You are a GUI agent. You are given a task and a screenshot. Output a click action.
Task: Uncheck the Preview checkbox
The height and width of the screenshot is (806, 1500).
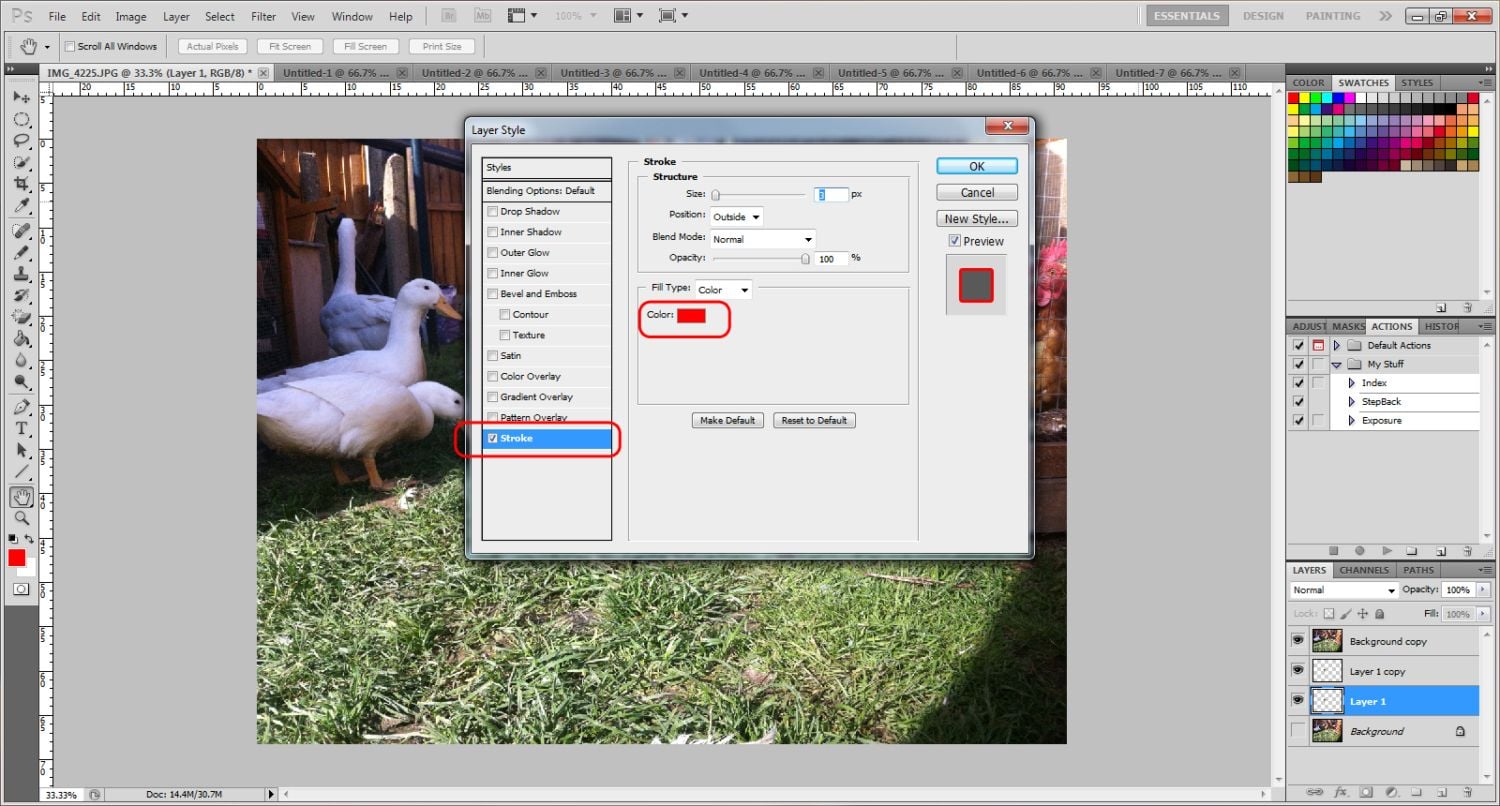(x=955, y=241)
